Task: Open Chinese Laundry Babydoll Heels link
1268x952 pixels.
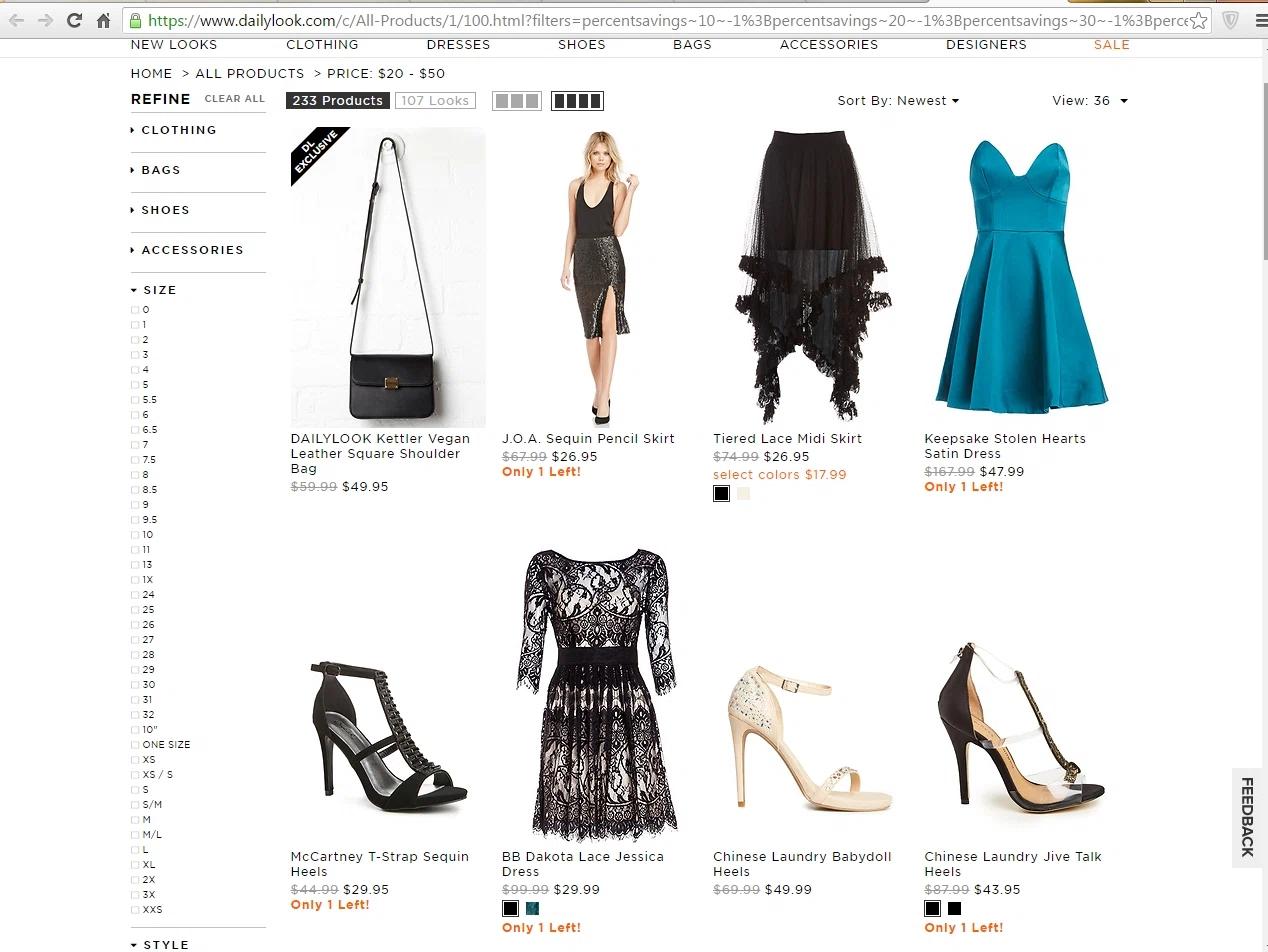Action: (802, 864)
